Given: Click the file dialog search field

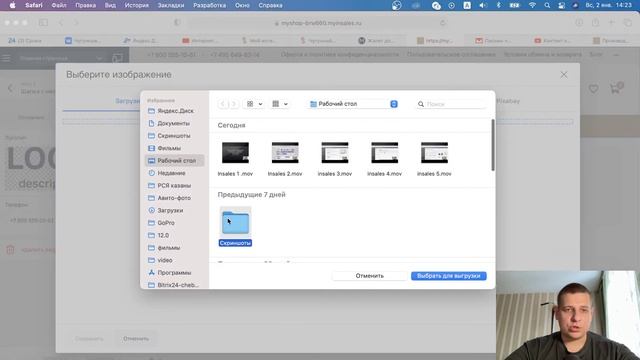Looking at the screenshot, I should 451,104.
